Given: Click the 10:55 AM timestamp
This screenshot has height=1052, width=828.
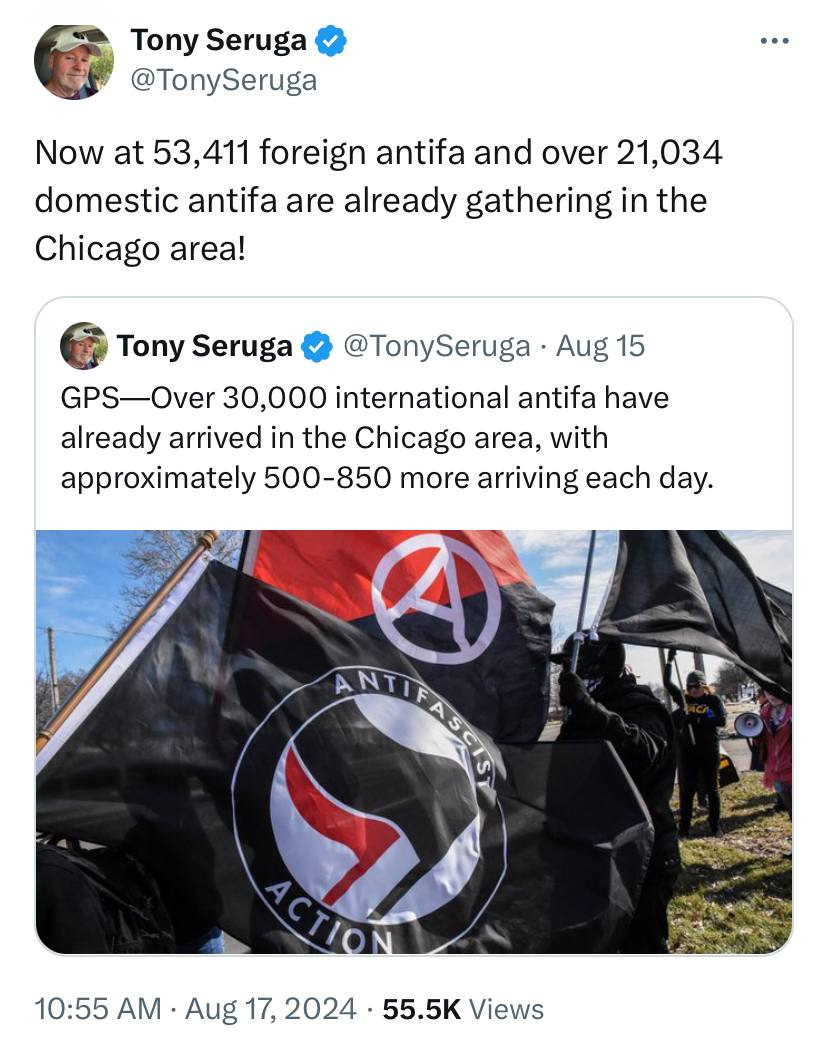Looking at the screenshot, I should point(98,1008).
